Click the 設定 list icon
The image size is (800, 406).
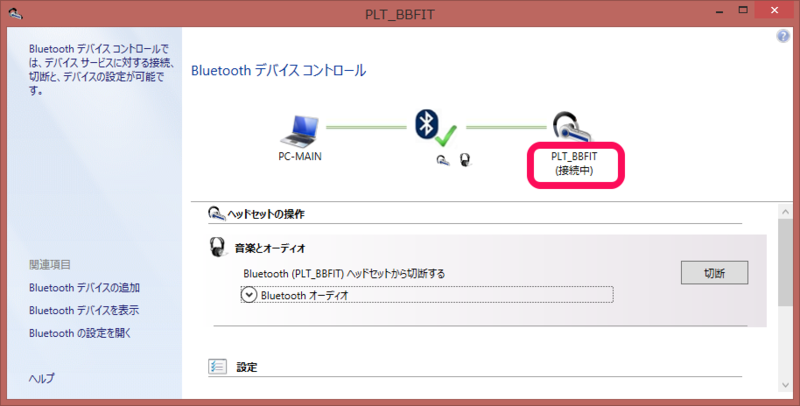(217, 366)
